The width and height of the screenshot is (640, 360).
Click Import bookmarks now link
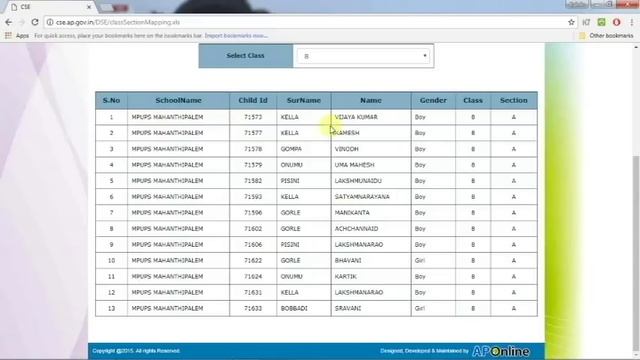236,36
